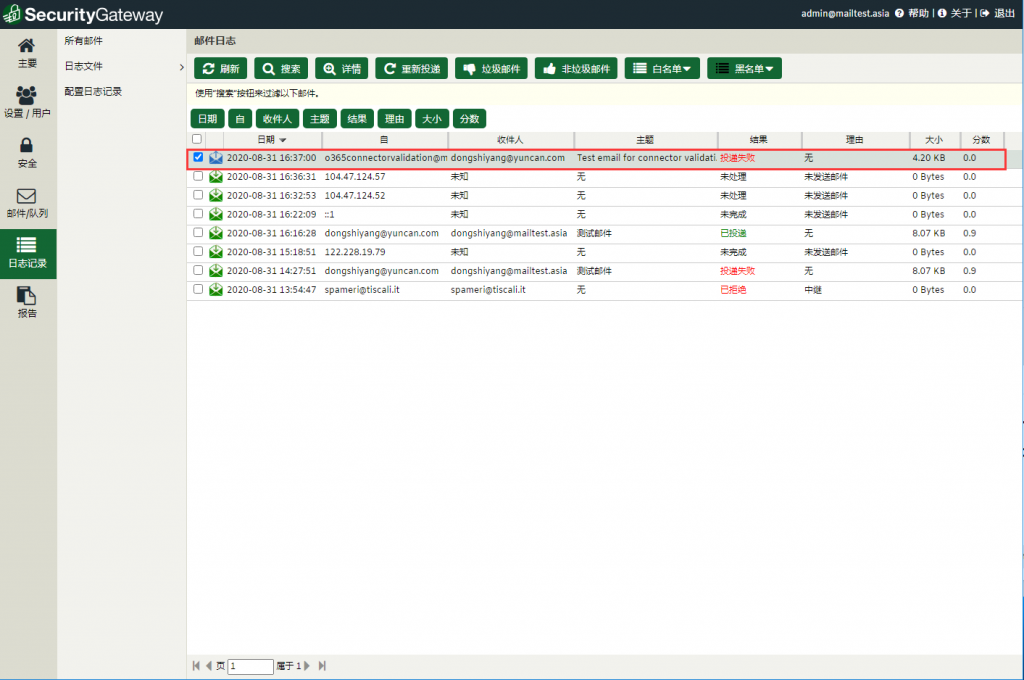Check the 2020-08-31 15:18:51 row checkbox
1024x680 pixels.
coord(198,251)
